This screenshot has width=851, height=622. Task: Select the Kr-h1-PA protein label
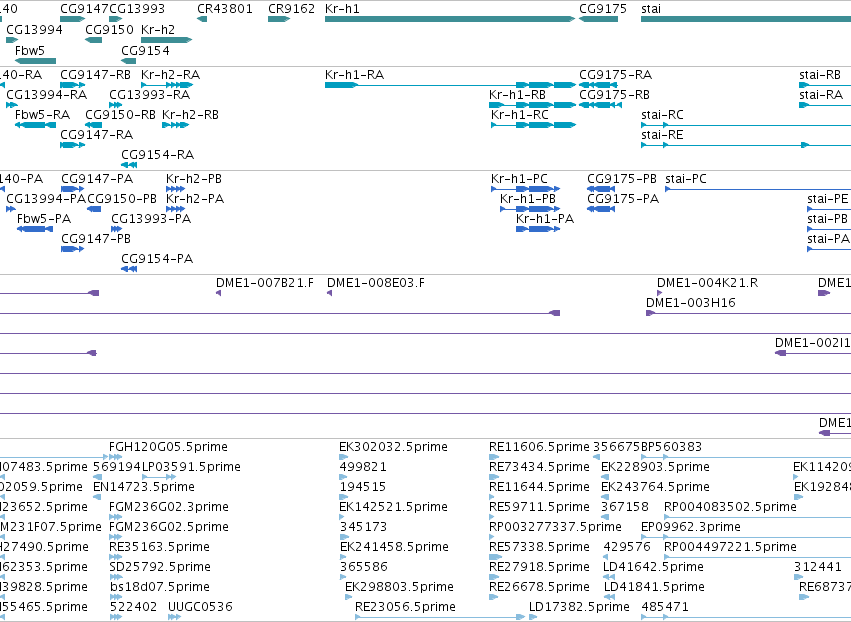(x=545, y=219)
